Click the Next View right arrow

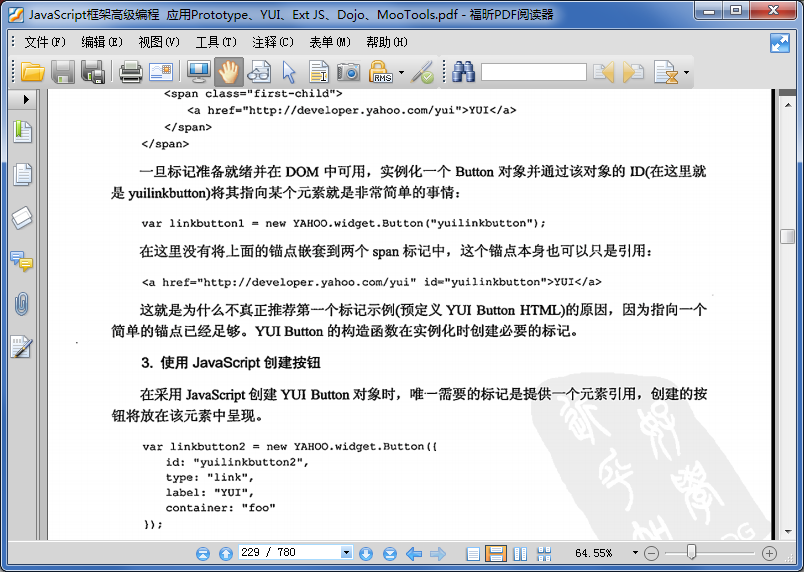click(x=438, y=554)
